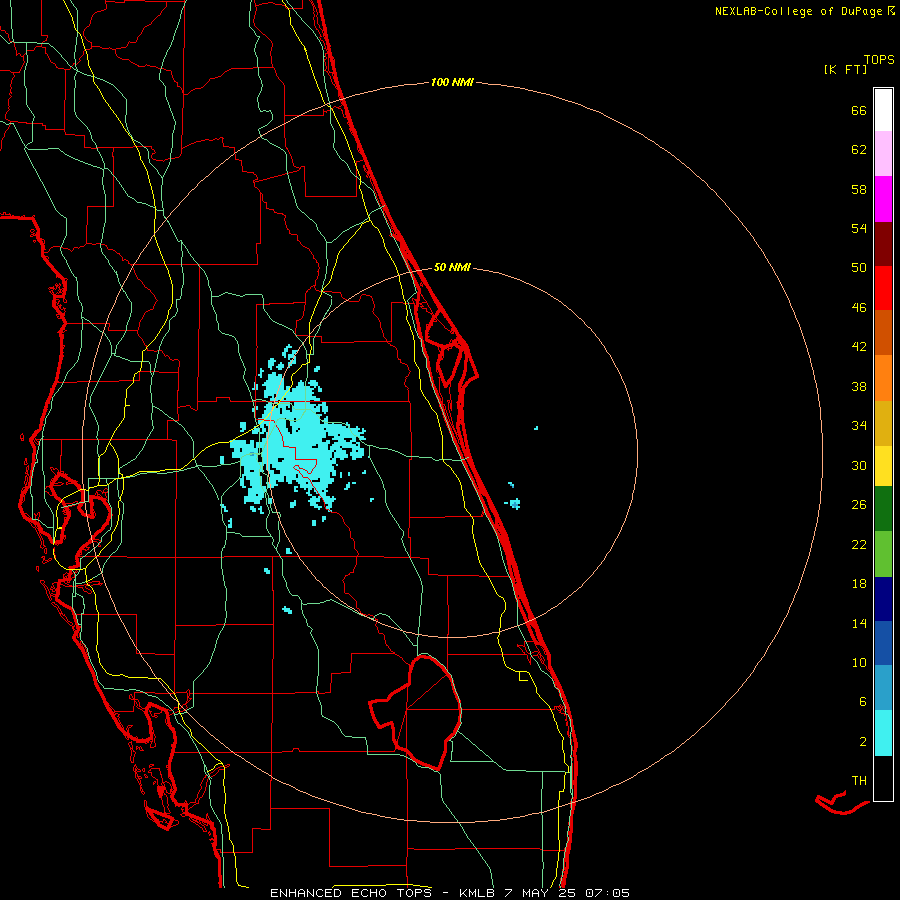The image size is (900, 900).
Task: Click the dark green legend swatch near 26
Action: (883, 509)
